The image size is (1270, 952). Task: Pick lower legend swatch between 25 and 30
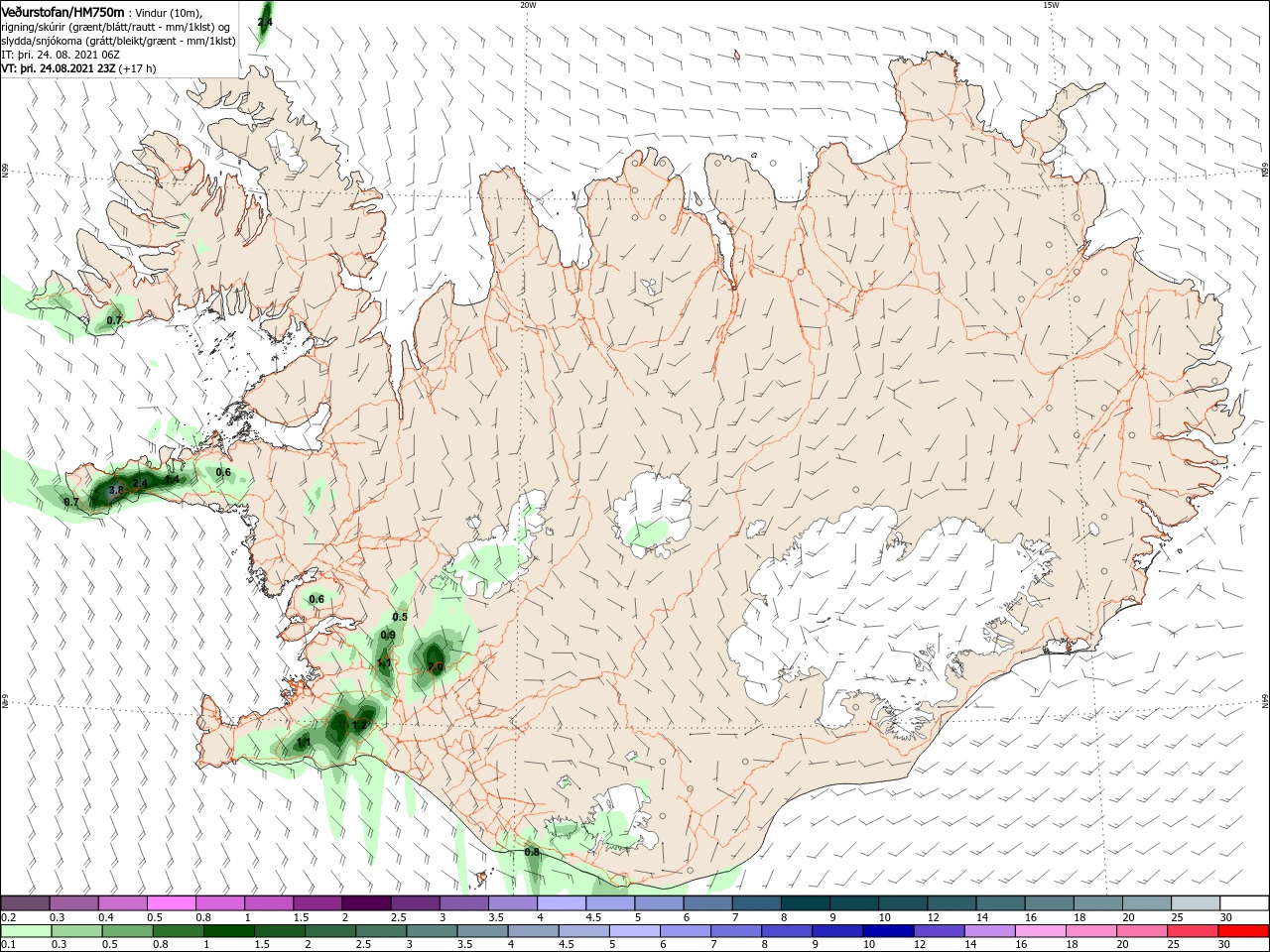click(1192, 931)
